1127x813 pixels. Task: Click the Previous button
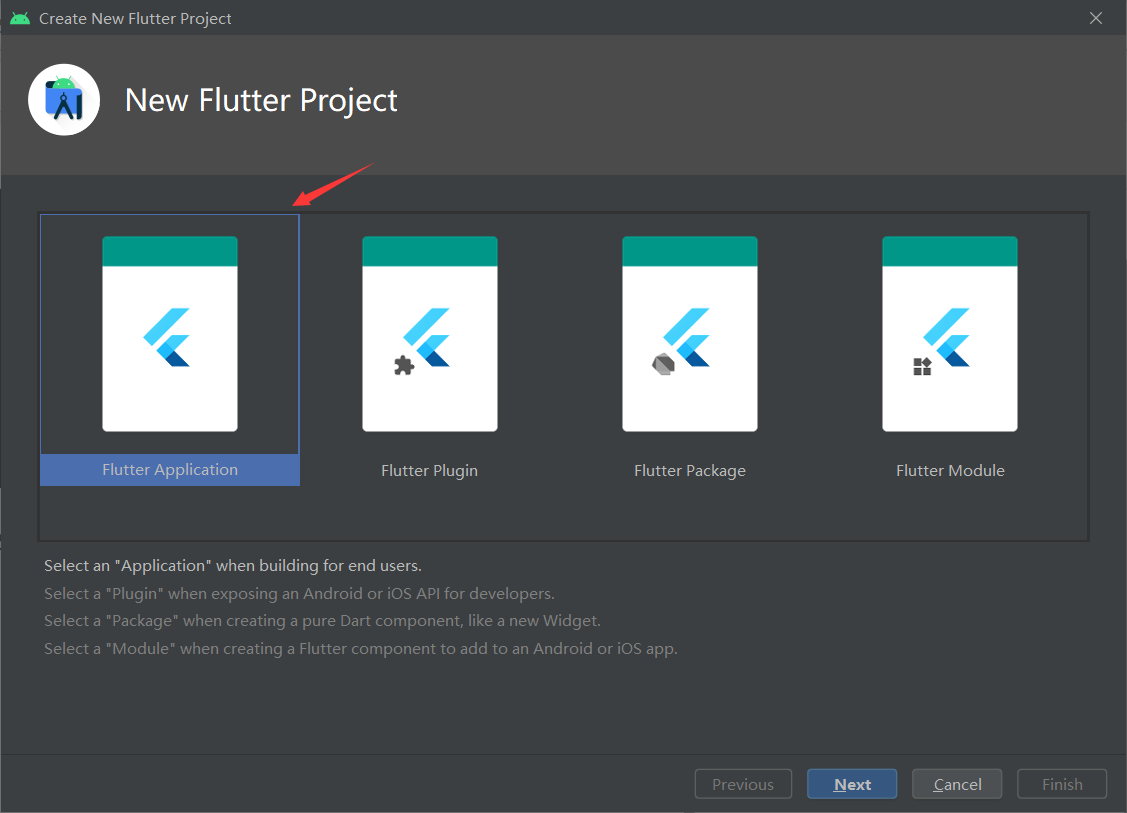coord(743,784)
